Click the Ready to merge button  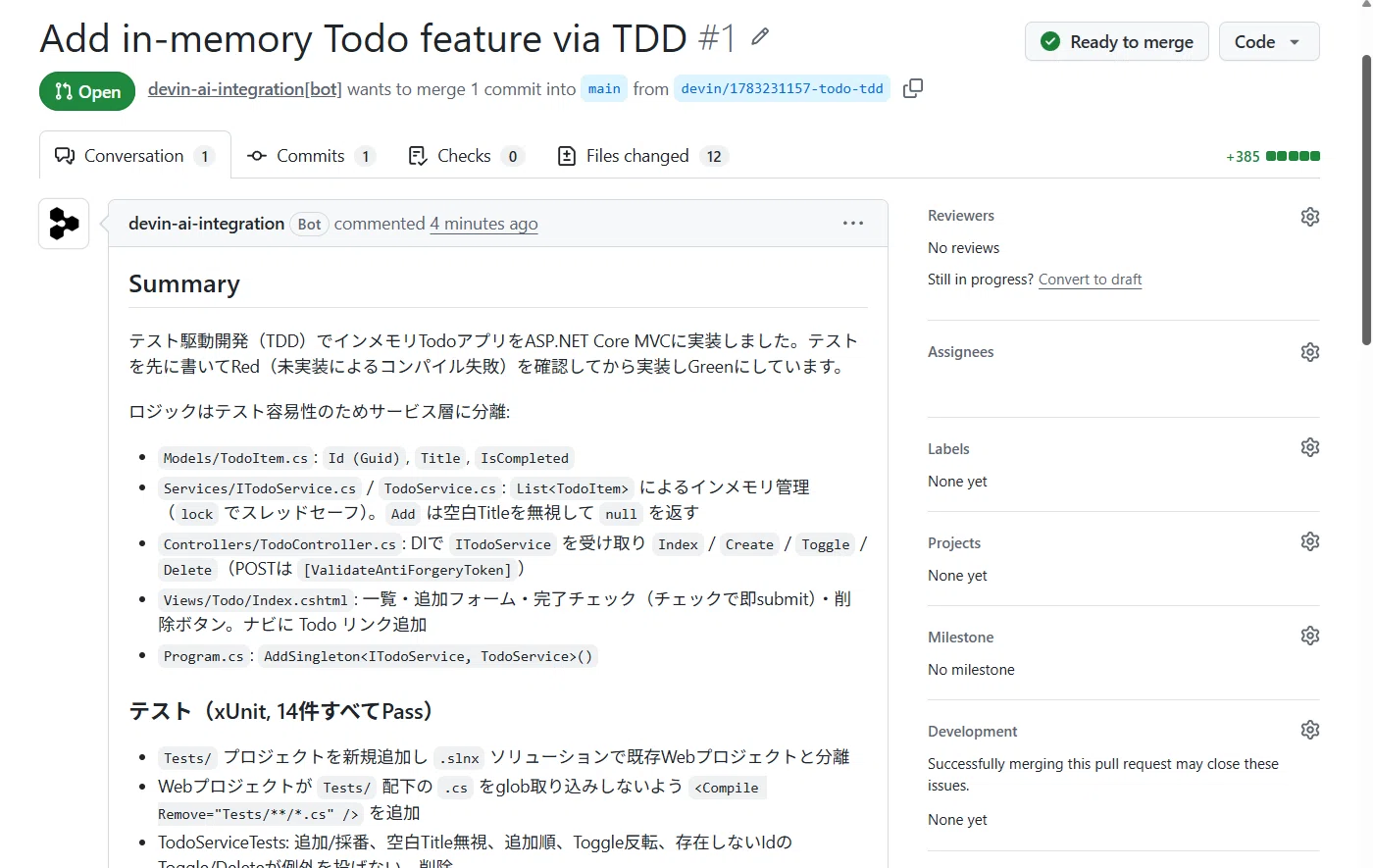tap(1117, 42)
